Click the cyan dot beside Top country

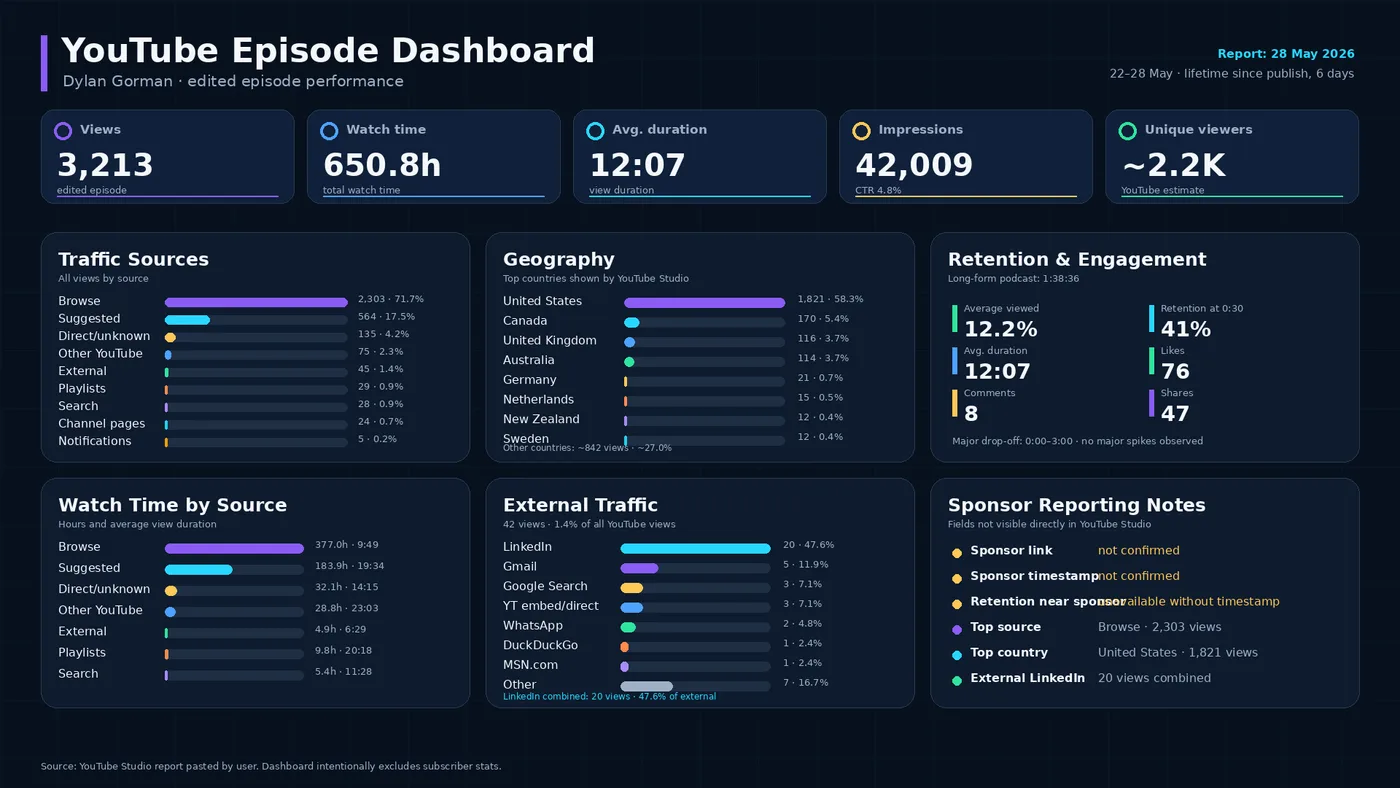pyautogui.click(x=957, y=655)
